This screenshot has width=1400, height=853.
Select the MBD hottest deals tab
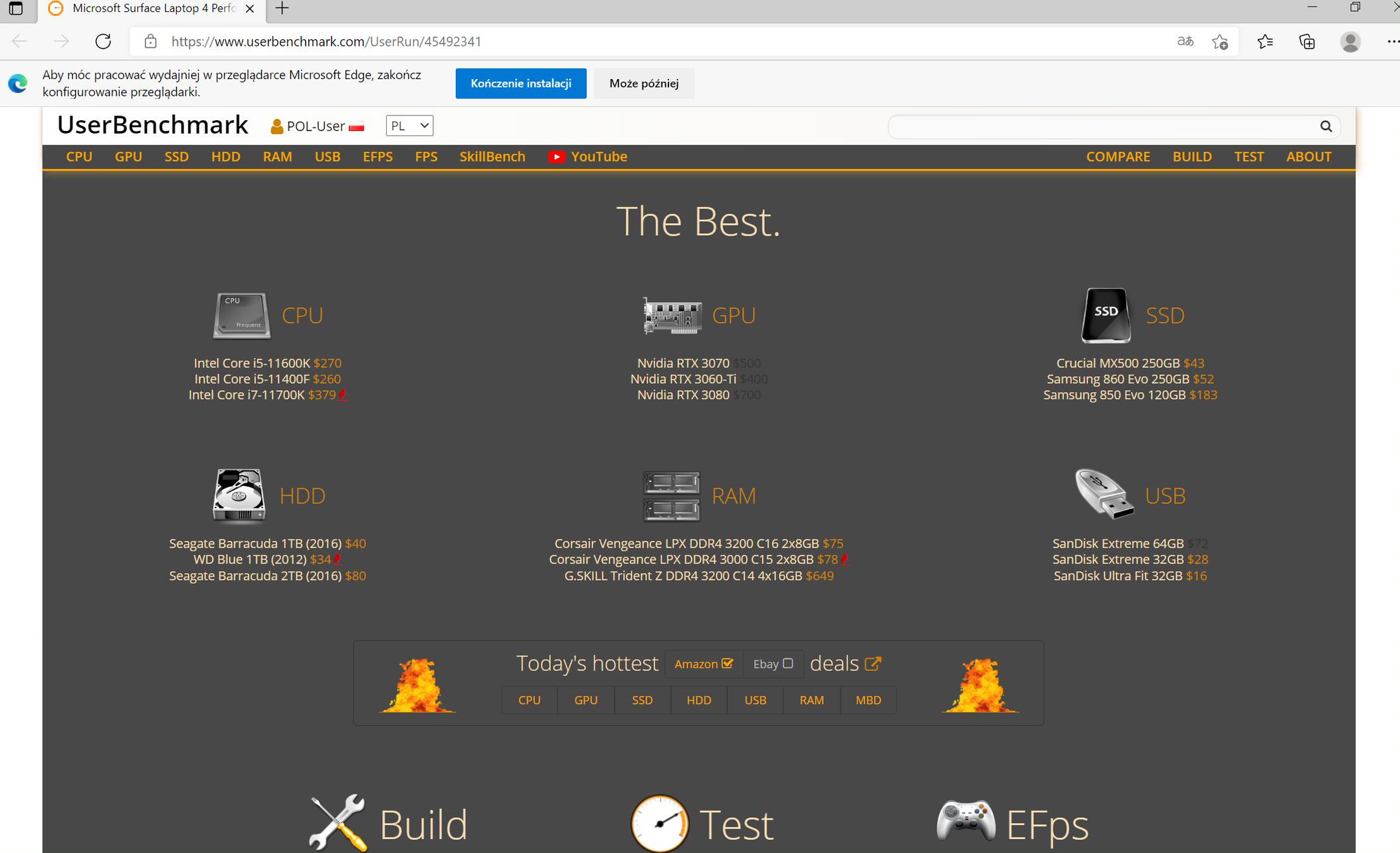(868, 700)
